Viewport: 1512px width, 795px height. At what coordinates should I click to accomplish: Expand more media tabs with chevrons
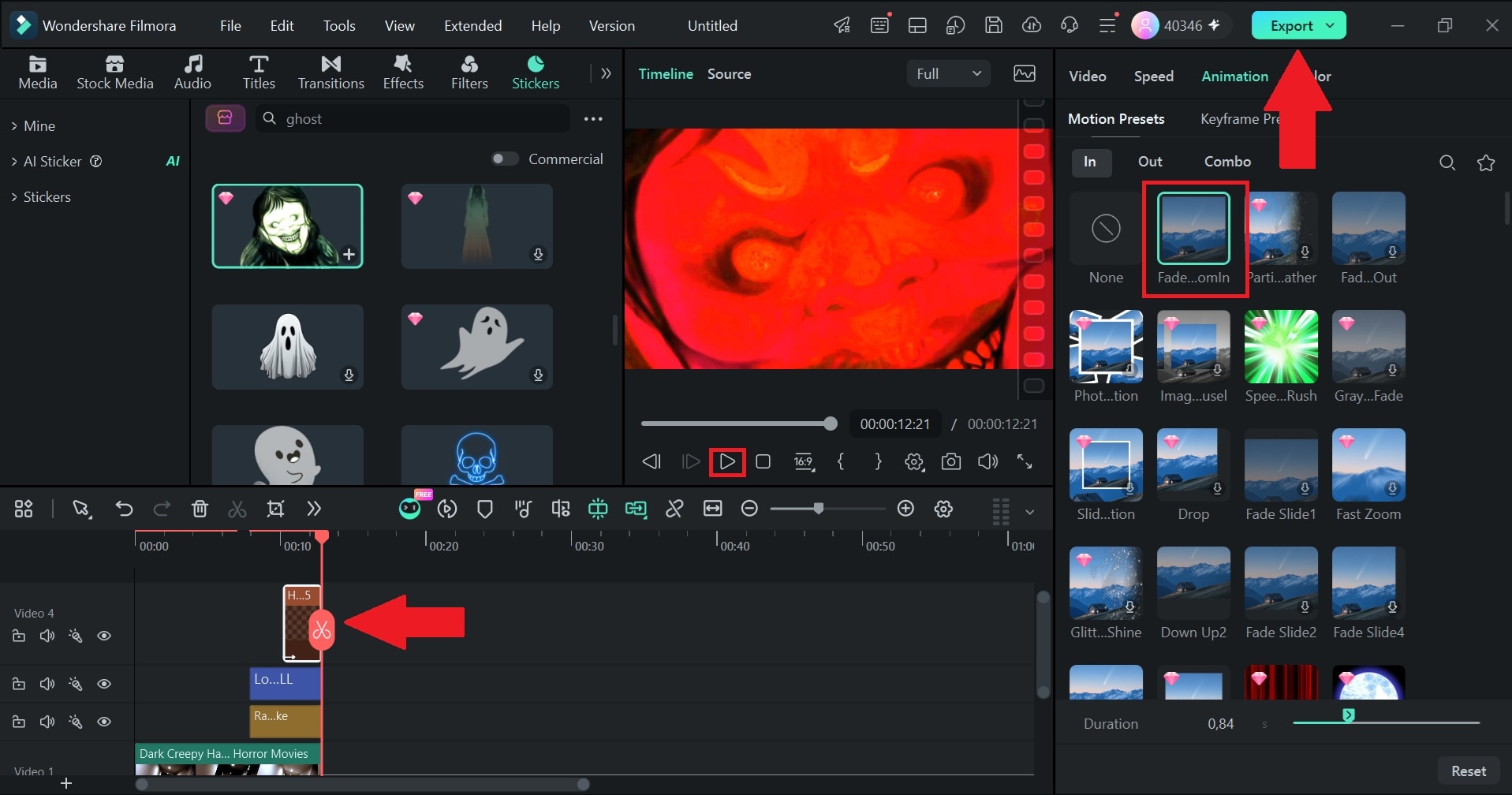(x=606, y=73)
